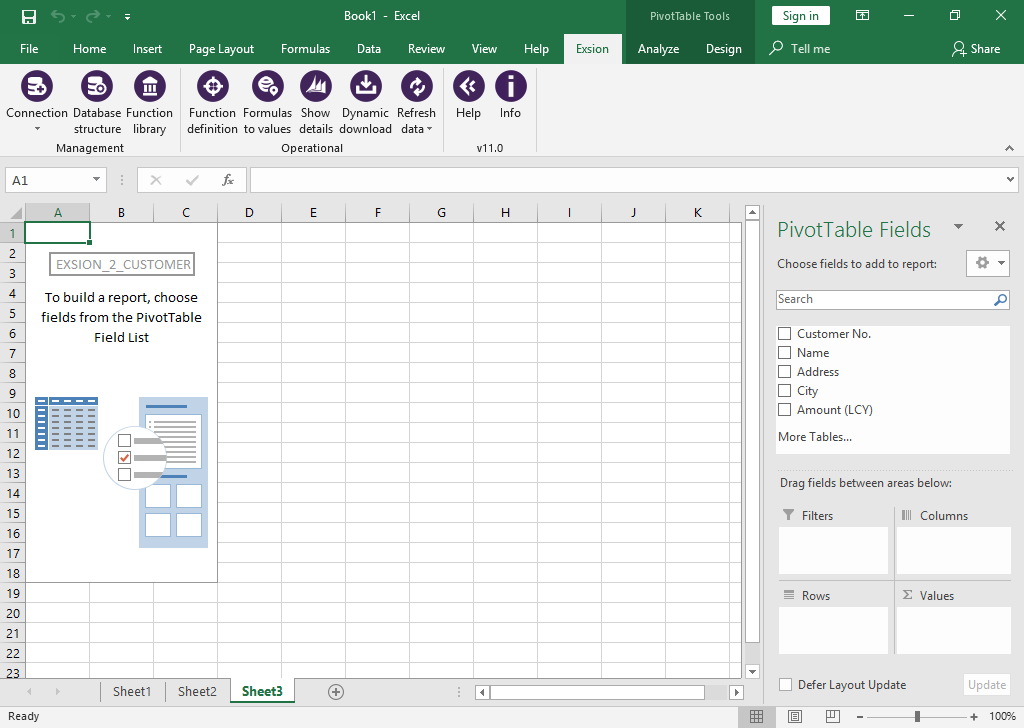Open the File menu
Viewport: 1024px width, 728px height.
point(29,49)
